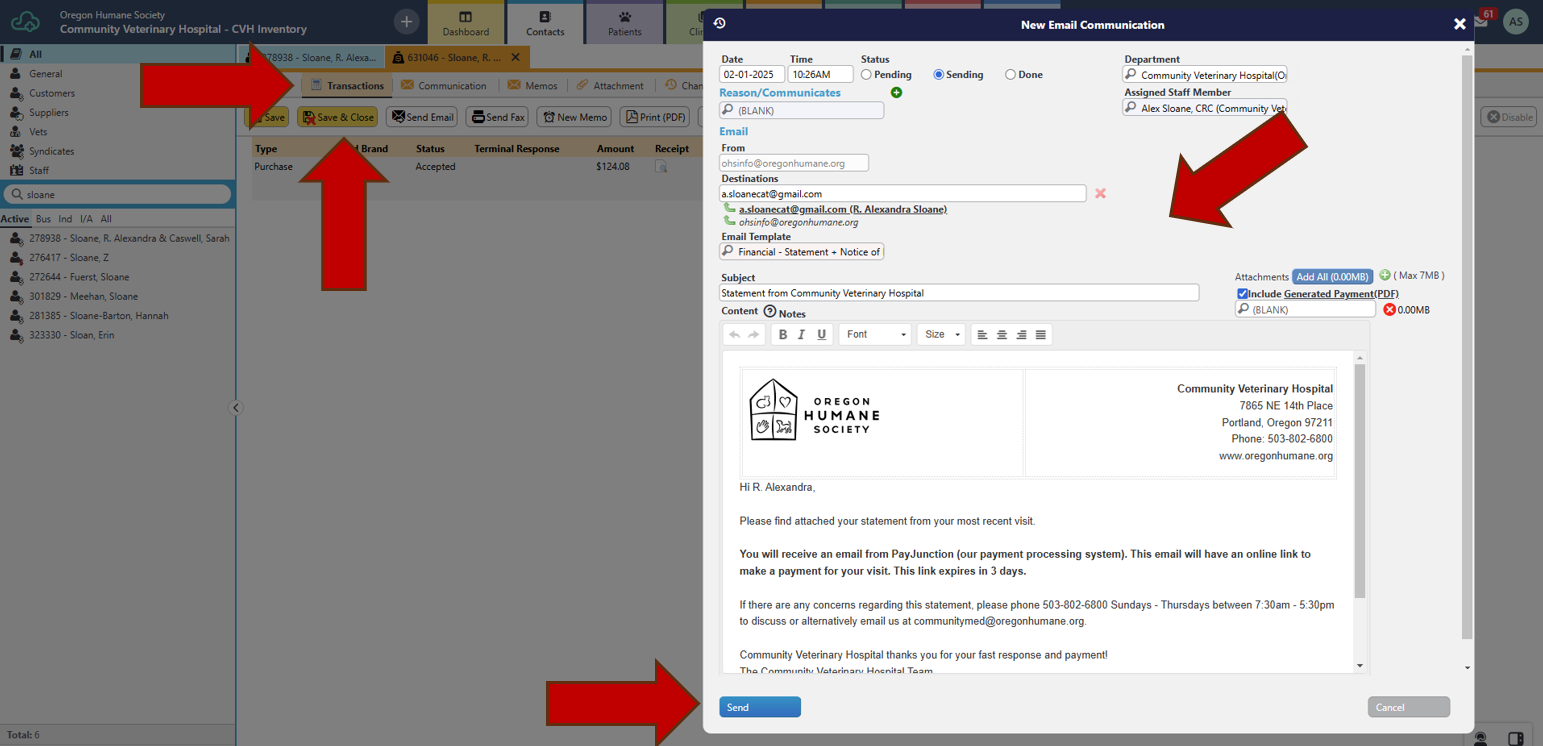Screen dimensions: 1543x746
Task: Add a reason with green plus icon
Action: tap(896, 92)
